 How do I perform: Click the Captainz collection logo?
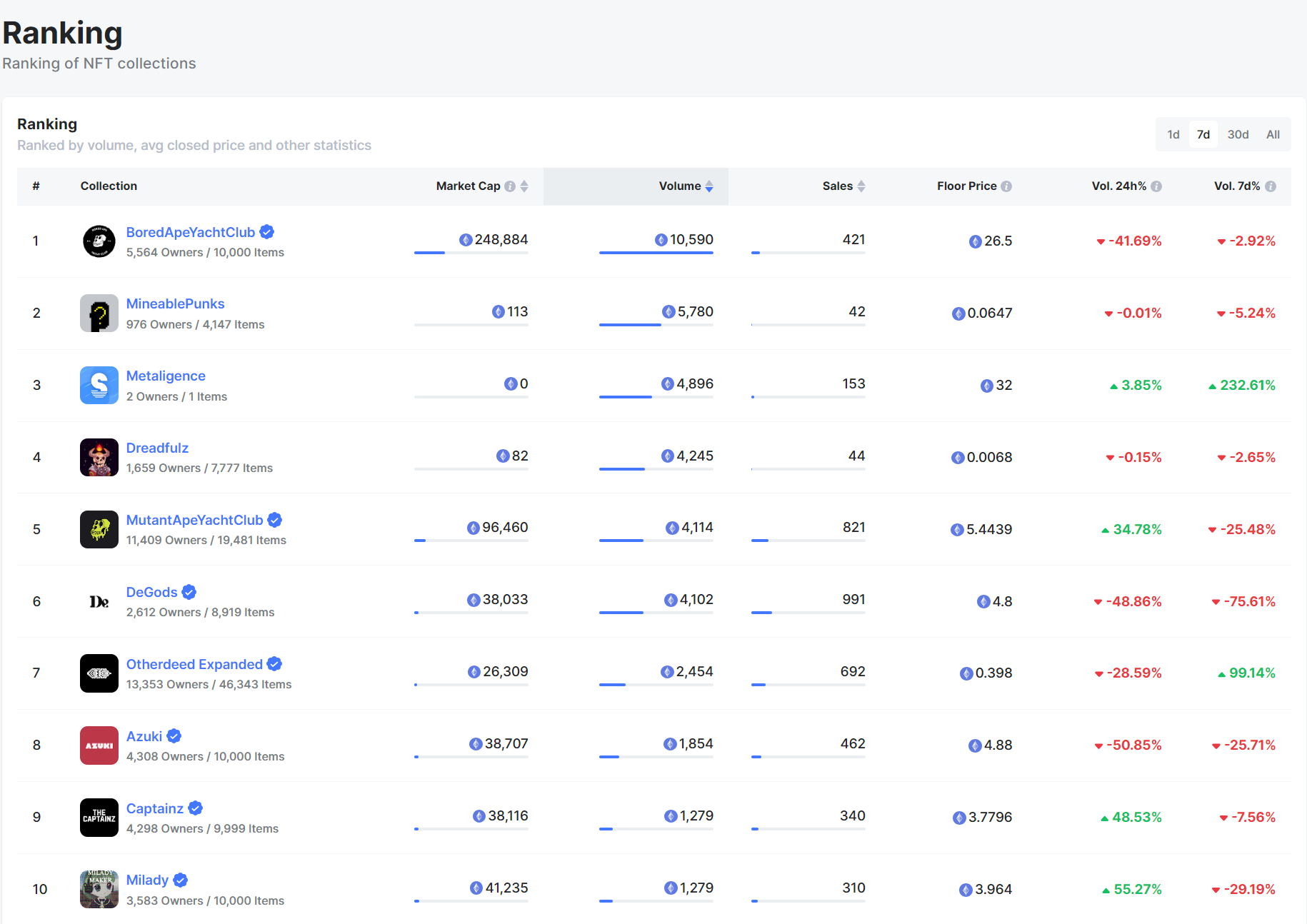pos(99,818)
